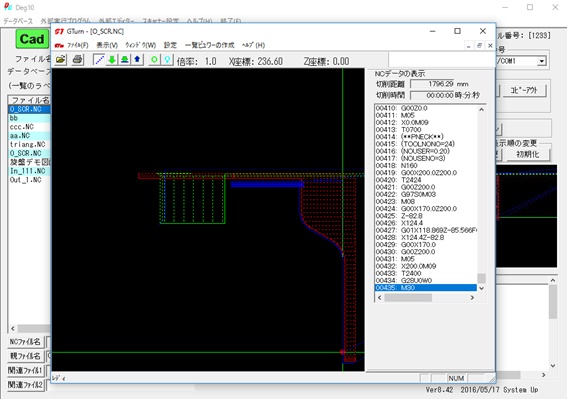Open the 表示(V) menu in GTurn

click(107, 45)
